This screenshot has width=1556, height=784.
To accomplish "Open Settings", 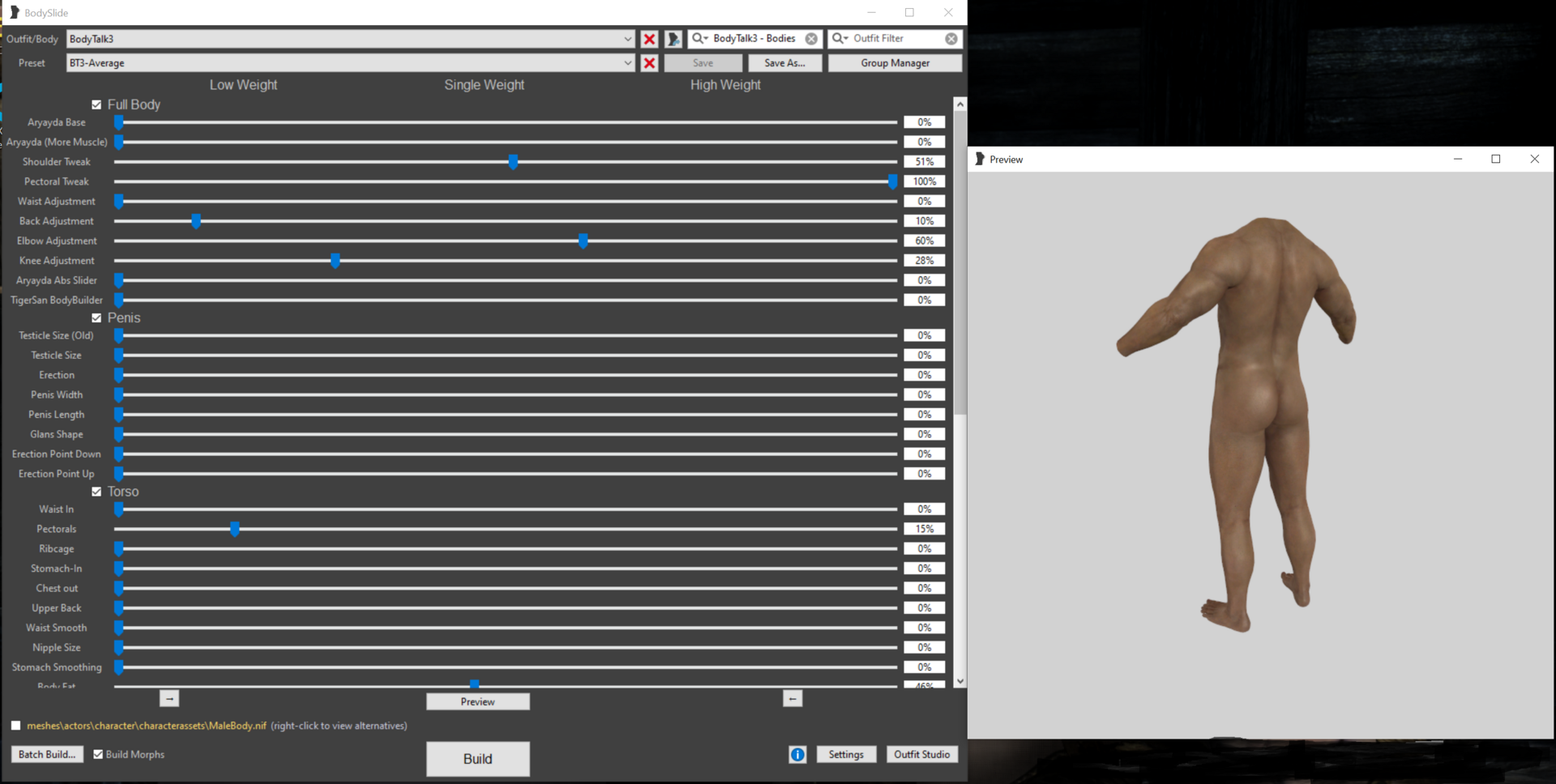I will click(846, 754).
